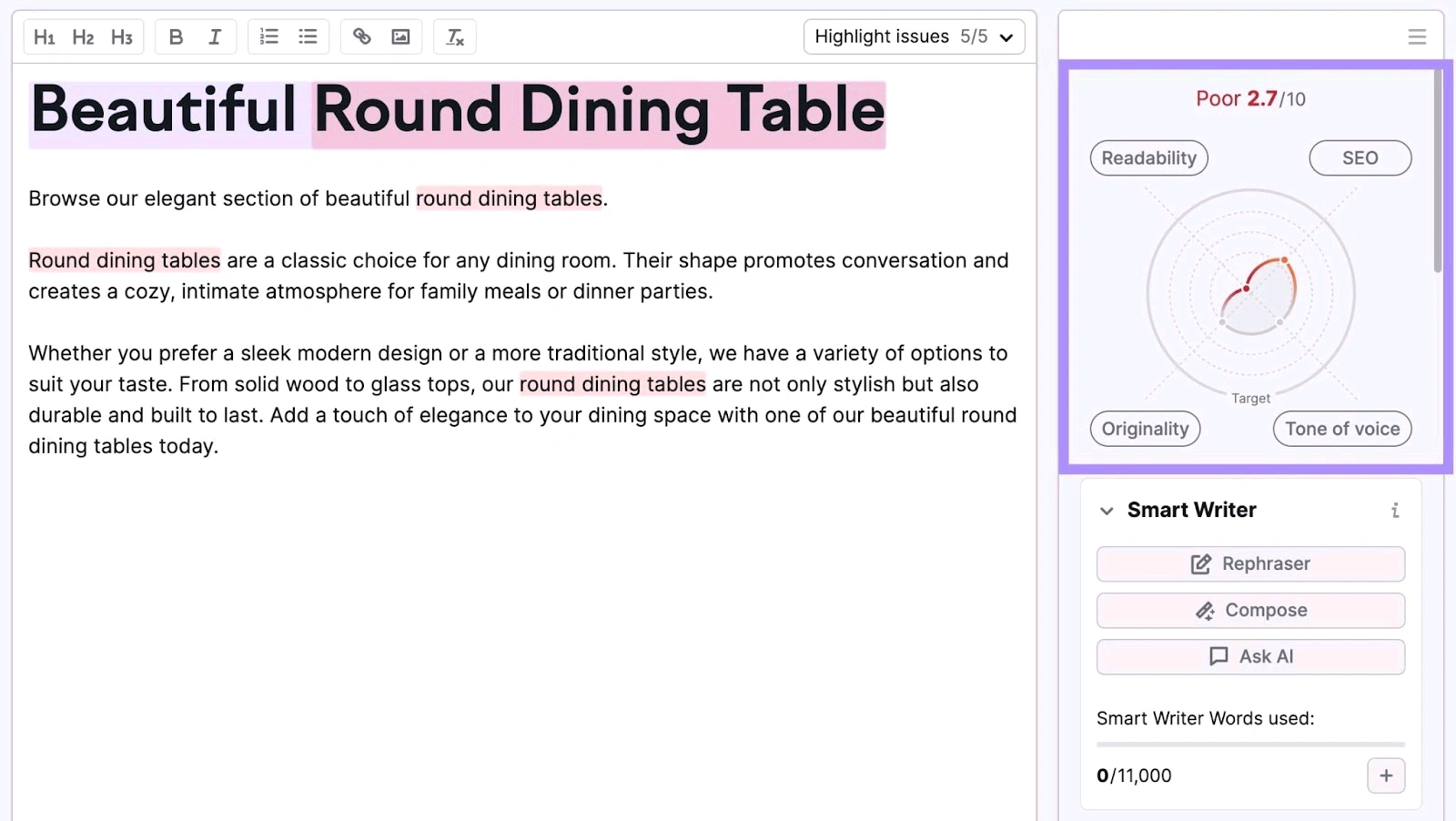Open the hamburger menu in side panel

tap(1417, 37)
